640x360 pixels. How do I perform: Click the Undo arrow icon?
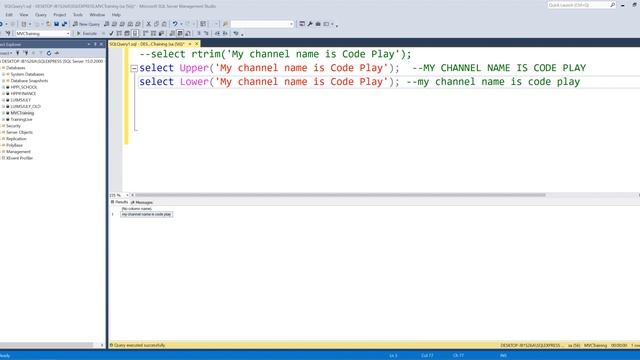(x=175, y=24)
